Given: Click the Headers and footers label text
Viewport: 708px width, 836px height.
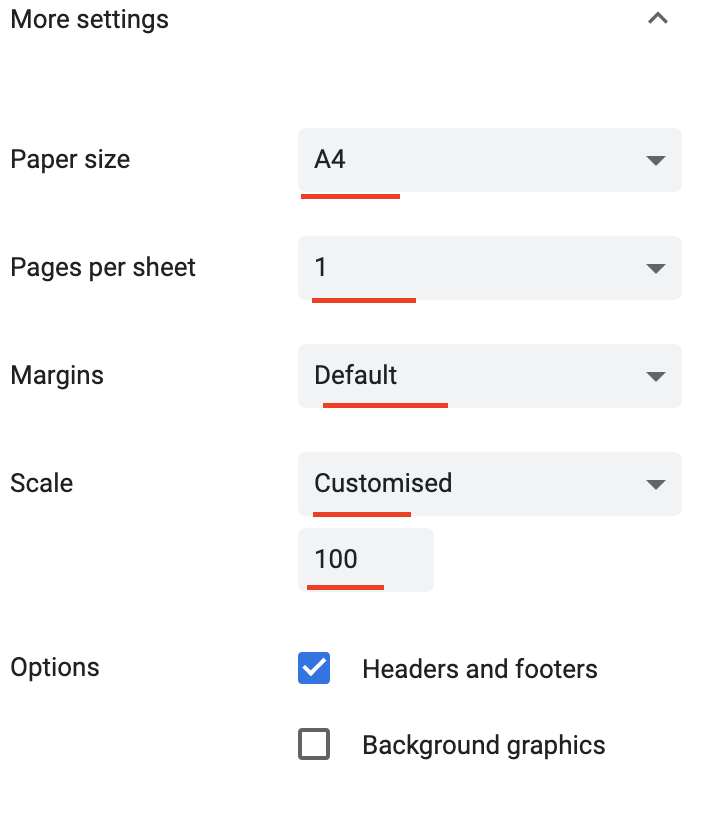Looking at the screenshot, I should pyautogui.click(x=480, y=669).
